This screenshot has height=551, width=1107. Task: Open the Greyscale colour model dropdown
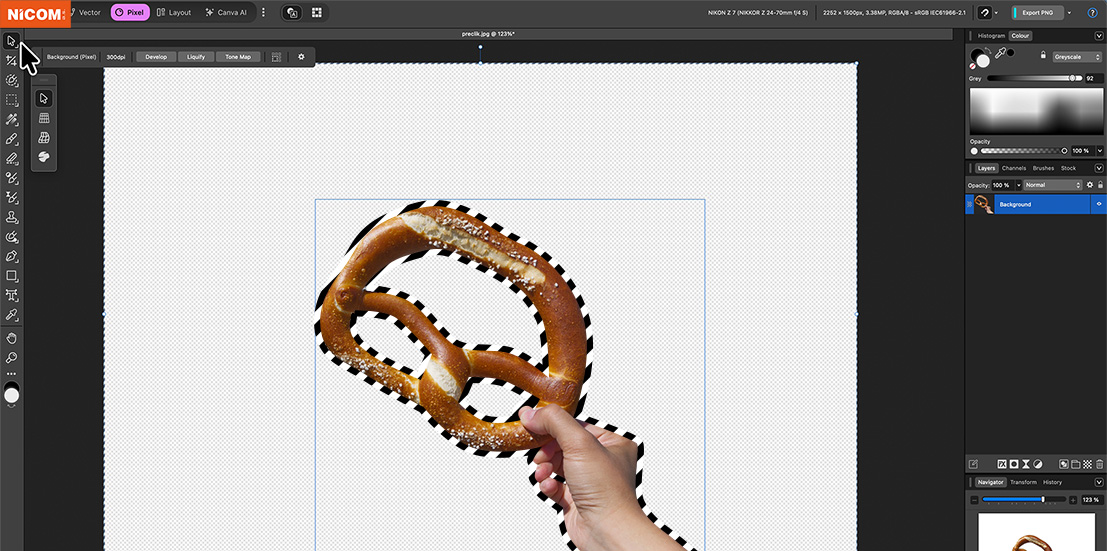1077,57
